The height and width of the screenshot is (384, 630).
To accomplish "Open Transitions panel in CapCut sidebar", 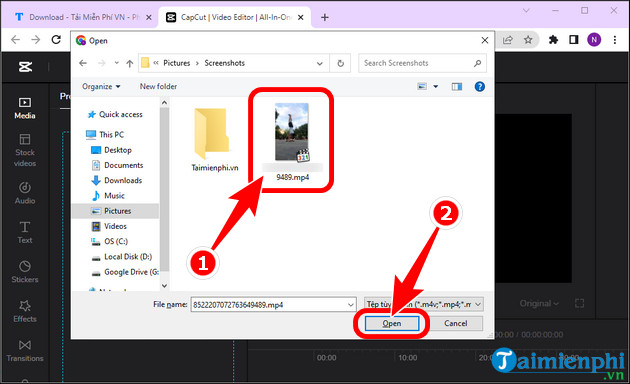I will pos(25,351).
